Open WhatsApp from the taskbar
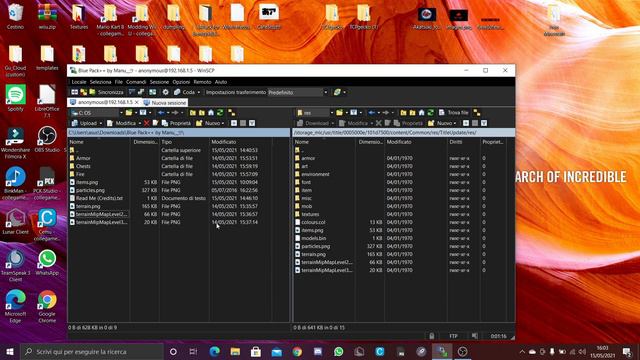The image size is (640, 360). [x=338, y=352]
